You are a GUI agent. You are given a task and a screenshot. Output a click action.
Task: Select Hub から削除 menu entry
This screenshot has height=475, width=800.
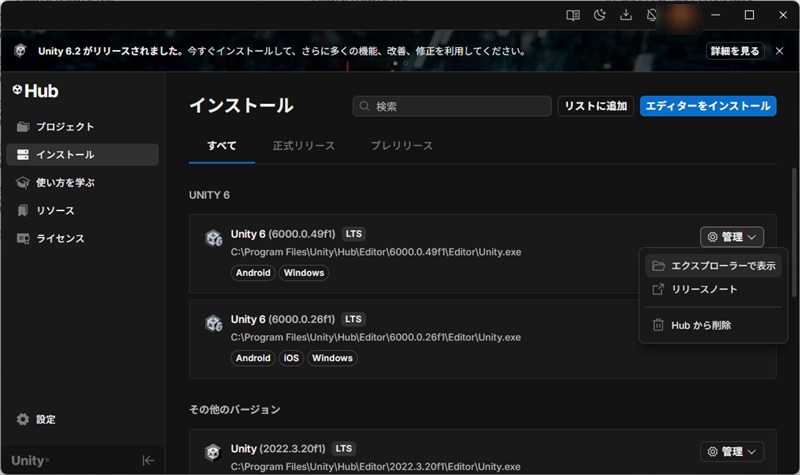[x=713, y=325]
